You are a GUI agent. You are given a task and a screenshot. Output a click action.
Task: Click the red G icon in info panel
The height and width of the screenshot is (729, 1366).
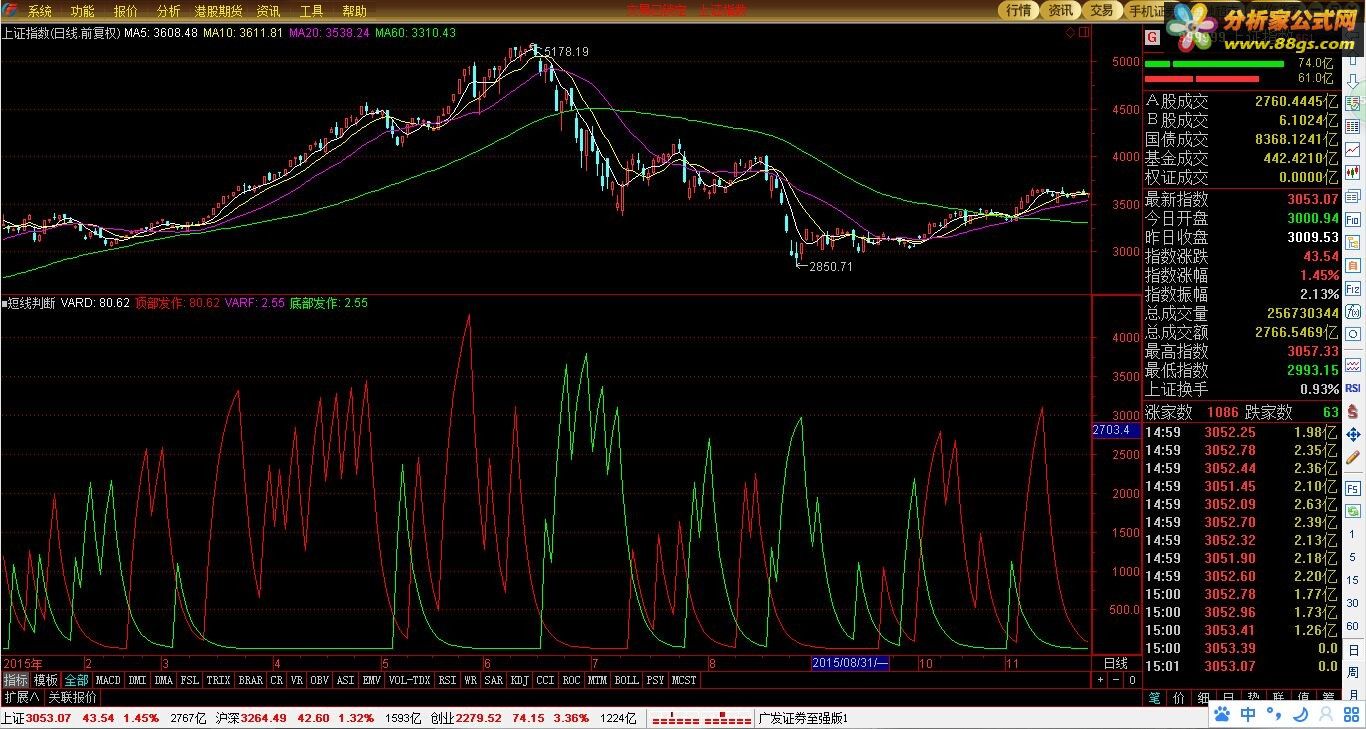tap(1152, 37)
